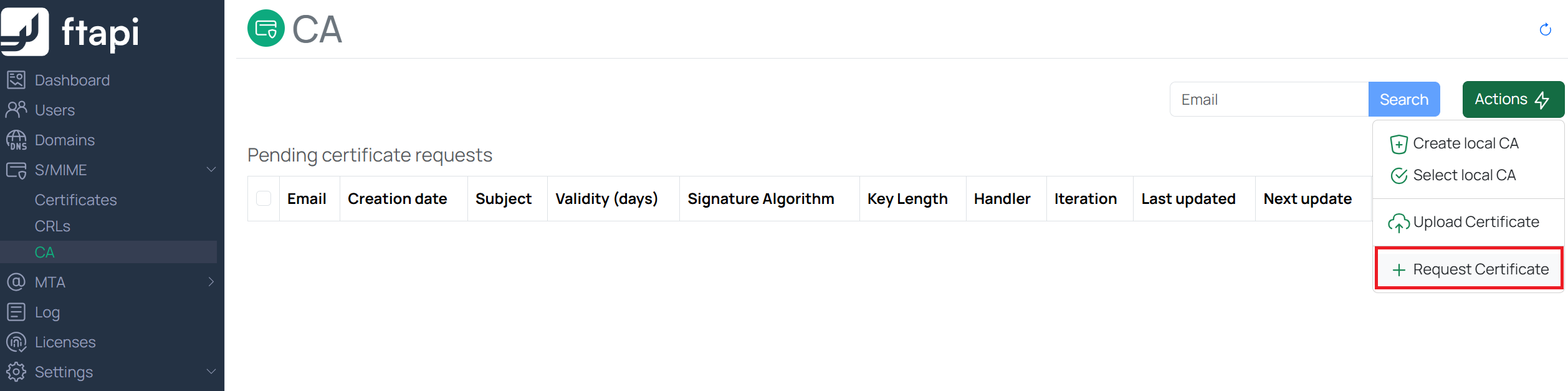
Task: Click the Log icon in sidebar
Action: coord(16,312)
